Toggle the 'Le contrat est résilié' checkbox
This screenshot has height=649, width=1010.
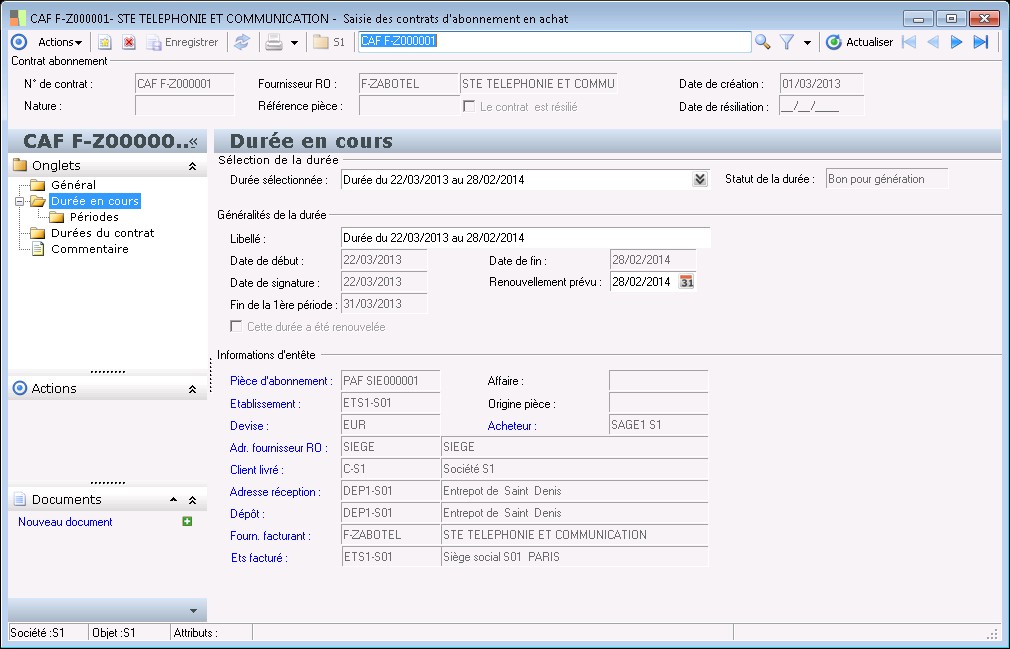[x=469, y=106]
